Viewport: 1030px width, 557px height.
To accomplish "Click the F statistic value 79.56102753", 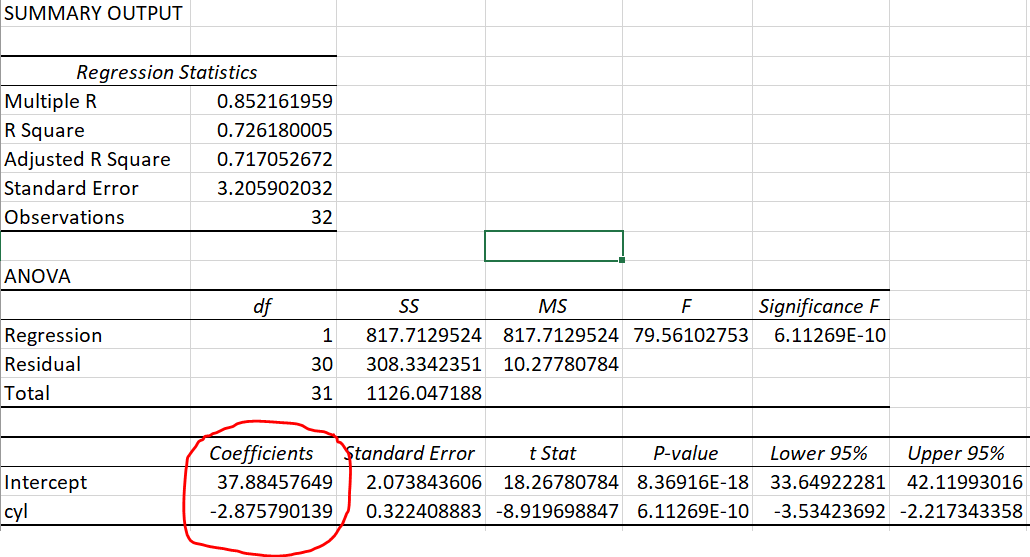I will click(686, 335).
